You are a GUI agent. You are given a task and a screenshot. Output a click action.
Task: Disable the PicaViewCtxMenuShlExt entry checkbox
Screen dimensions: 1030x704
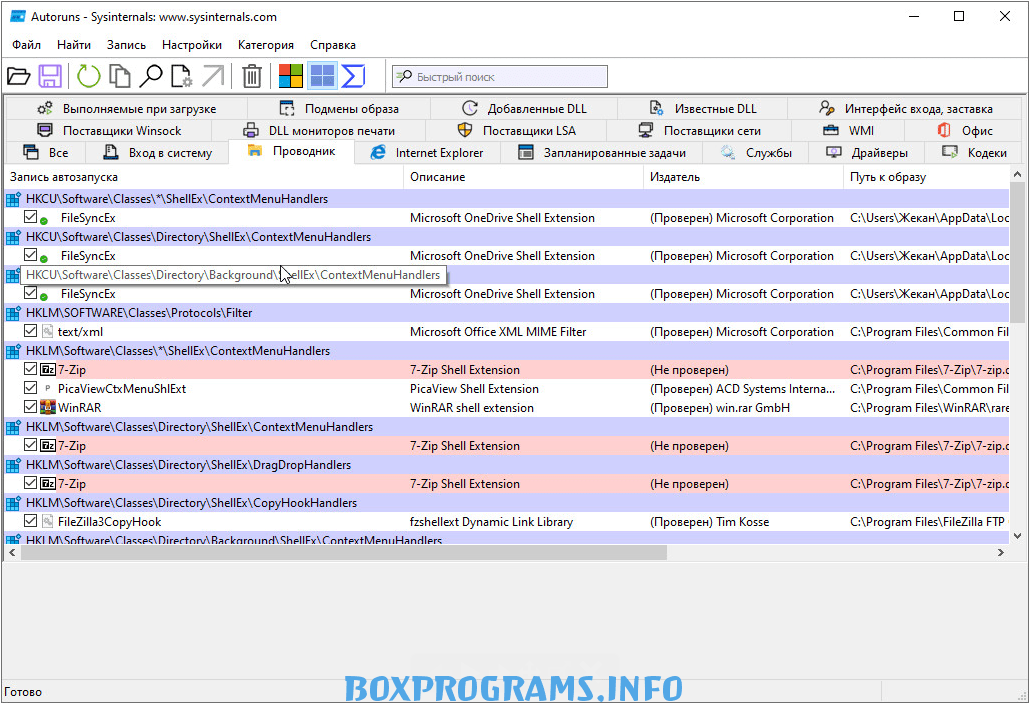30,388
